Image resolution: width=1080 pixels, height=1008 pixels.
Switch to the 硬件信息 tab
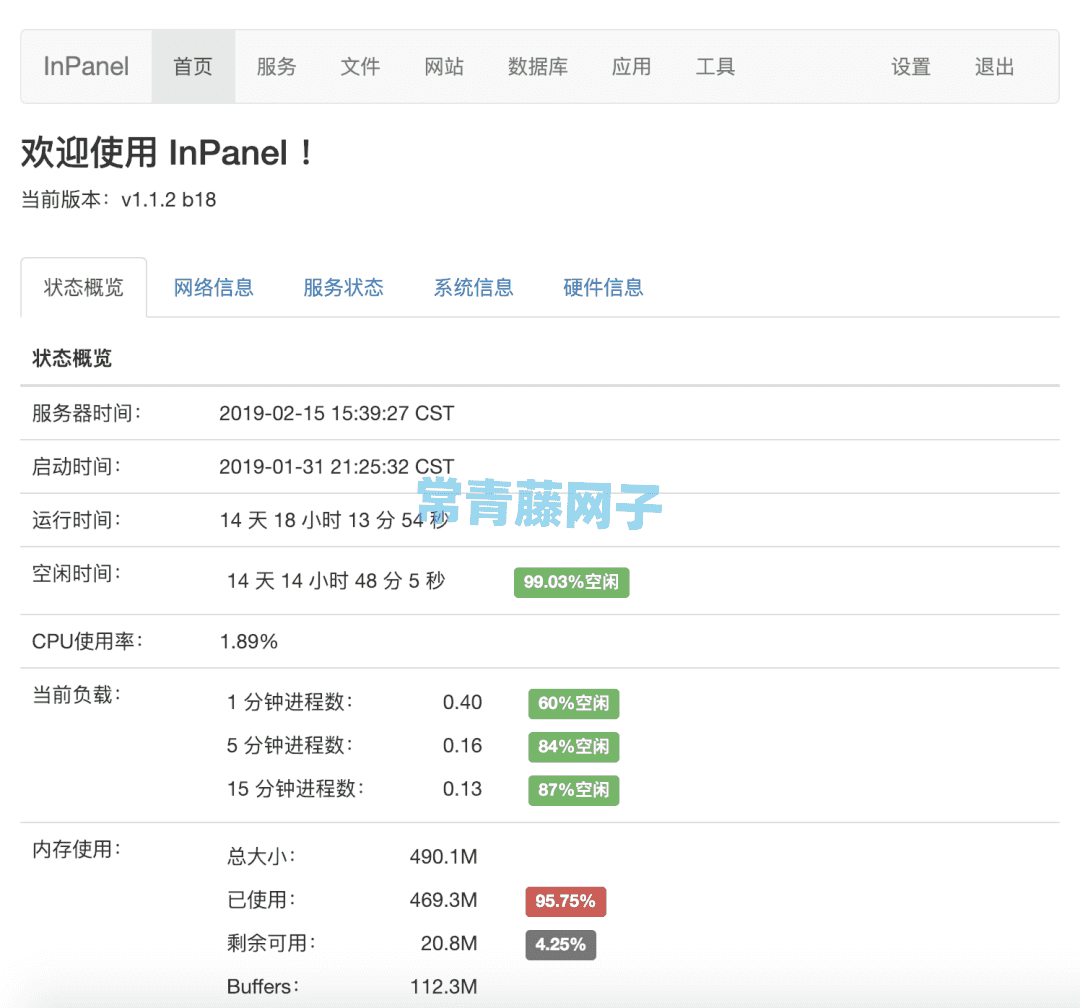coord(603,287)
